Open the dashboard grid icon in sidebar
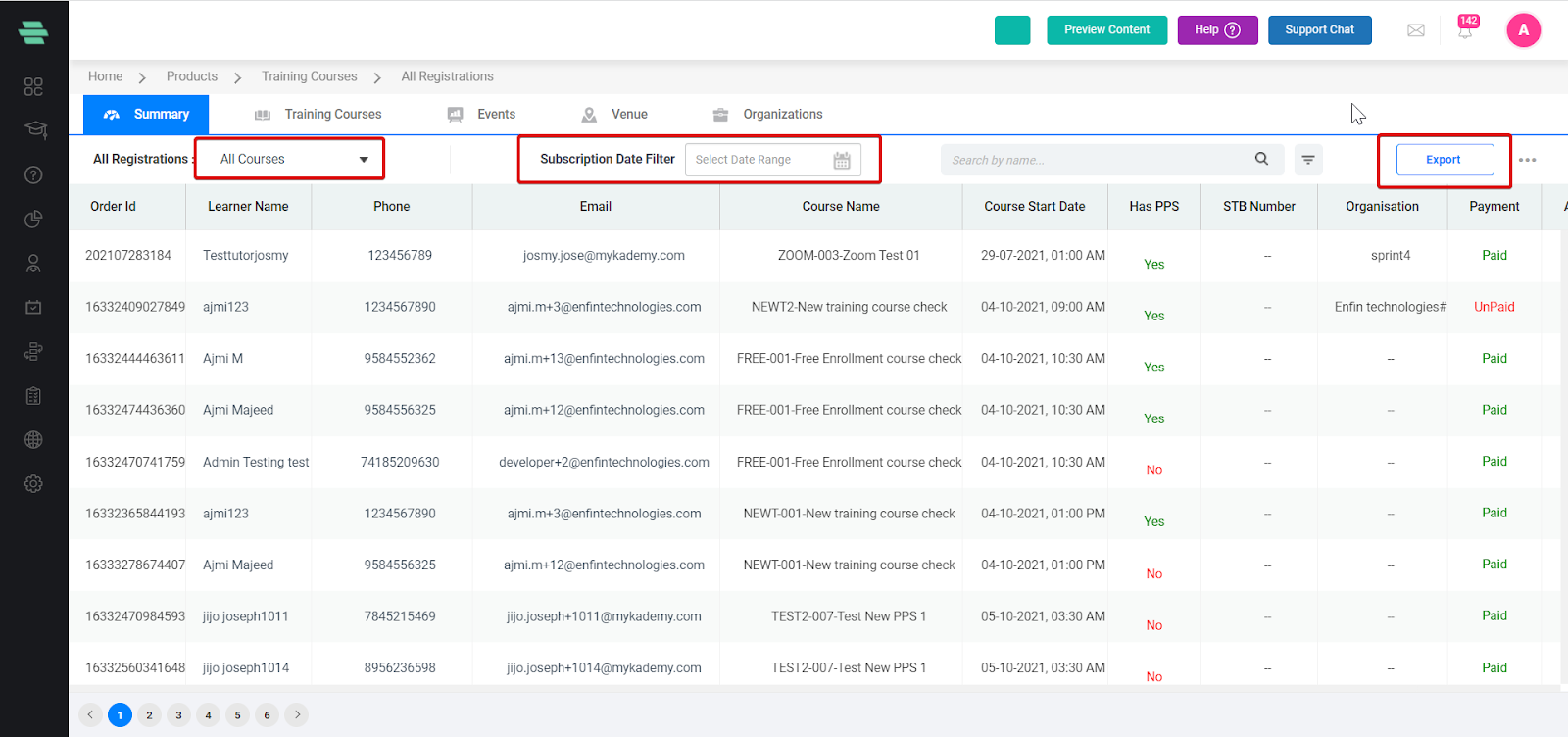 click(33, 86)
